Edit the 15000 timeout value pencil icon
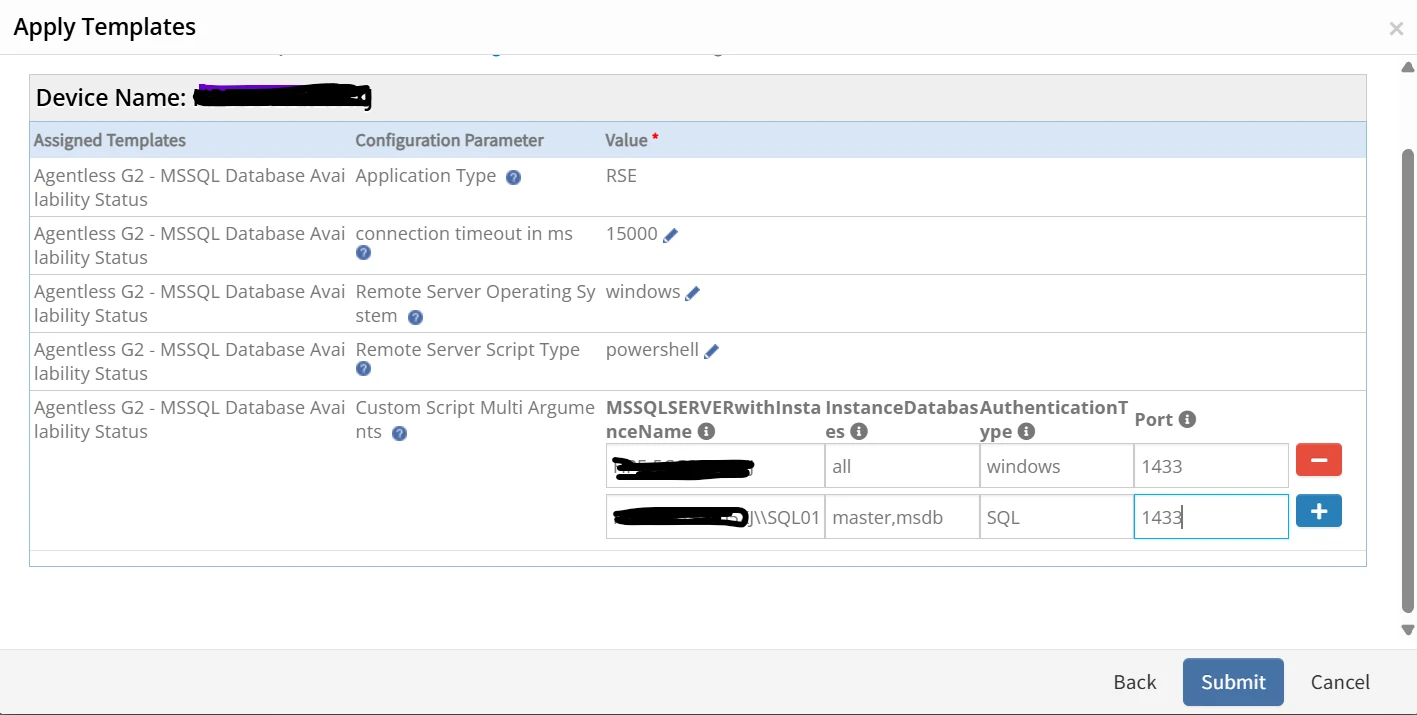 click(670, 235)
